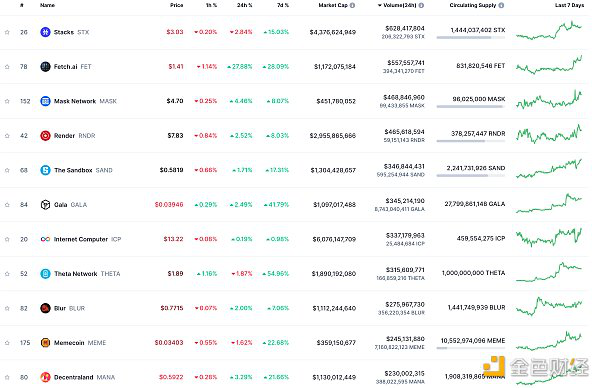The image size is (600, 388).
Task: Sort table by Price column header
Action: (176, 5)
